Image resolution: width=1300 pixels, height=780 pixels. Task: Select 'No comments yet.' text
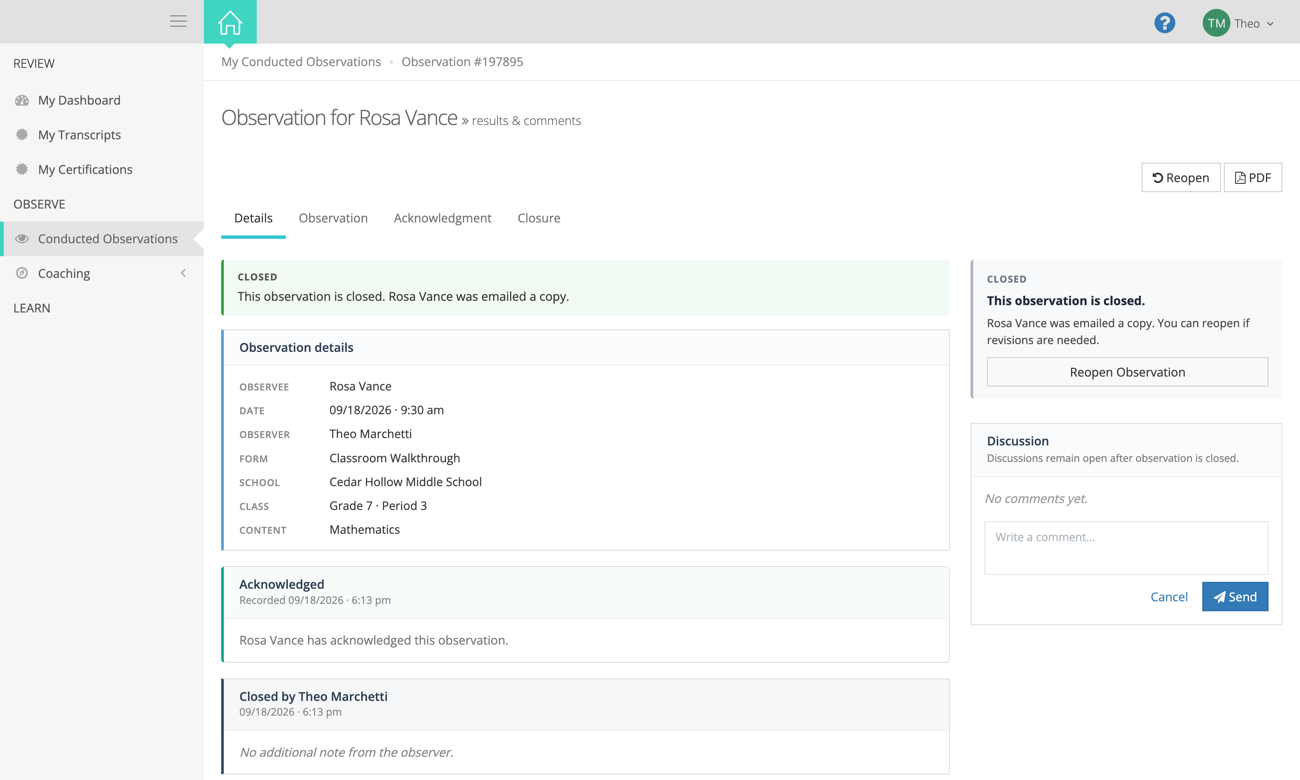coord(1036,498)
